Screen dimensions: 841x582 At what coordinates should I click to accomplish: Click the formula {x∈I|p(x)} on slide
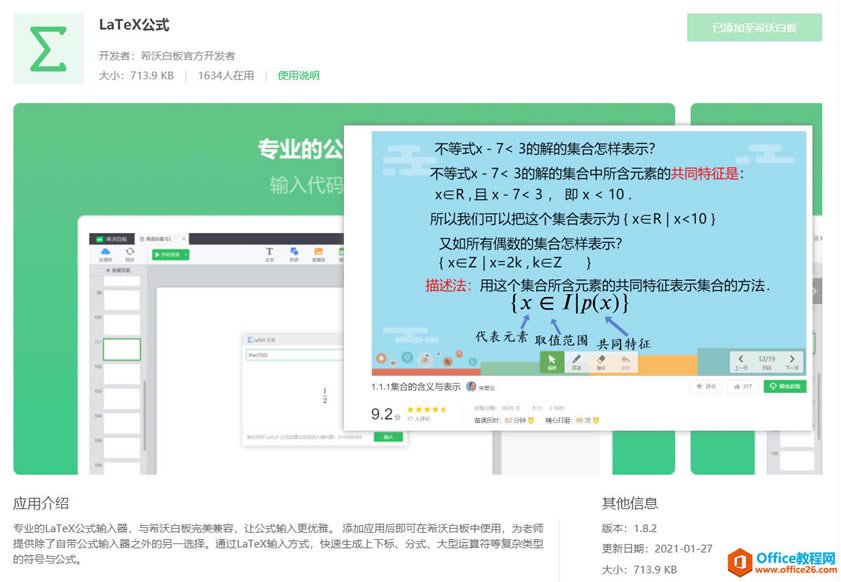pos(570,304)
